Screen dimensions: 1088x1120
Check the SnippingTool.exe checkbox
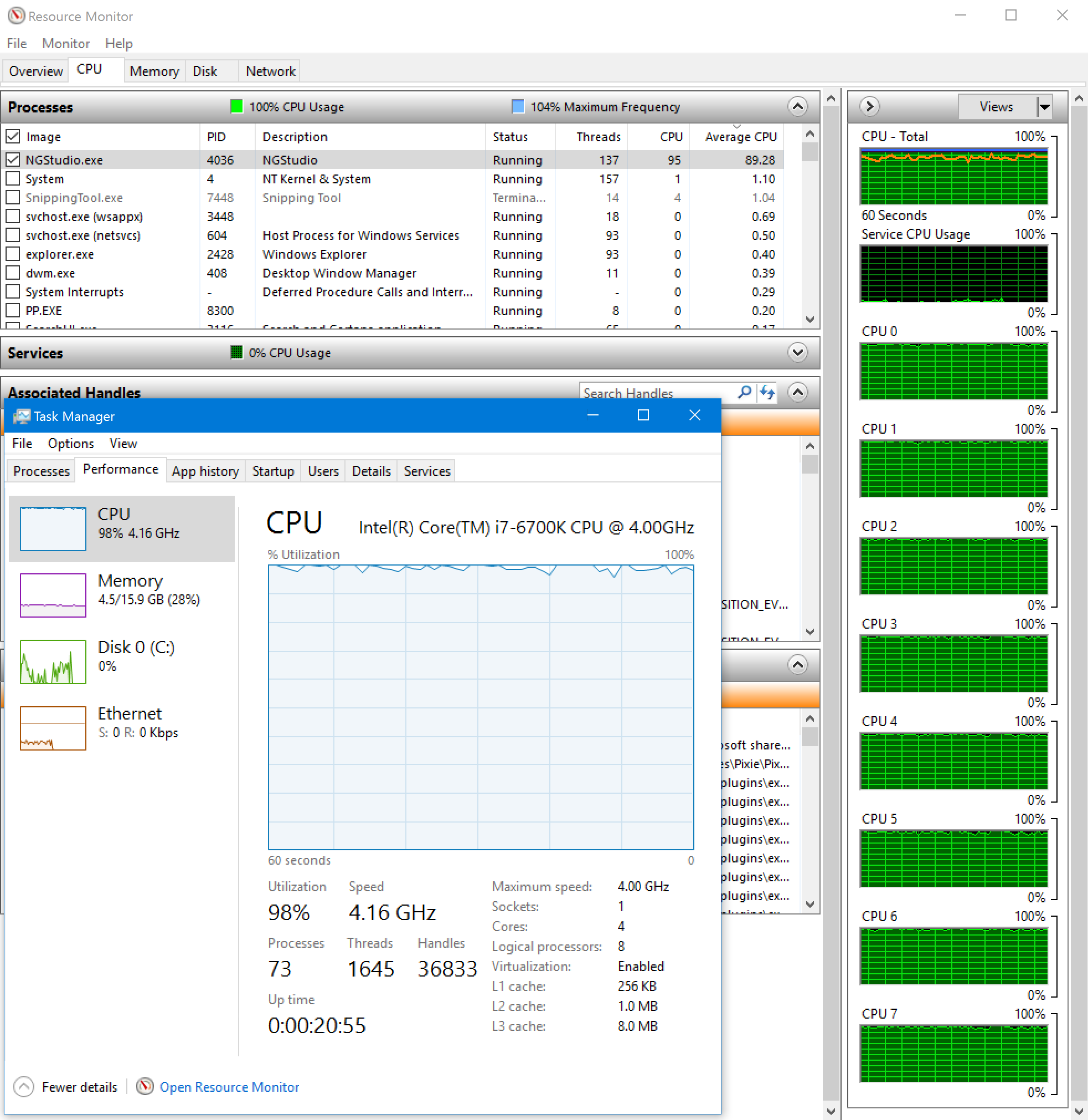[x=13, y=198]
